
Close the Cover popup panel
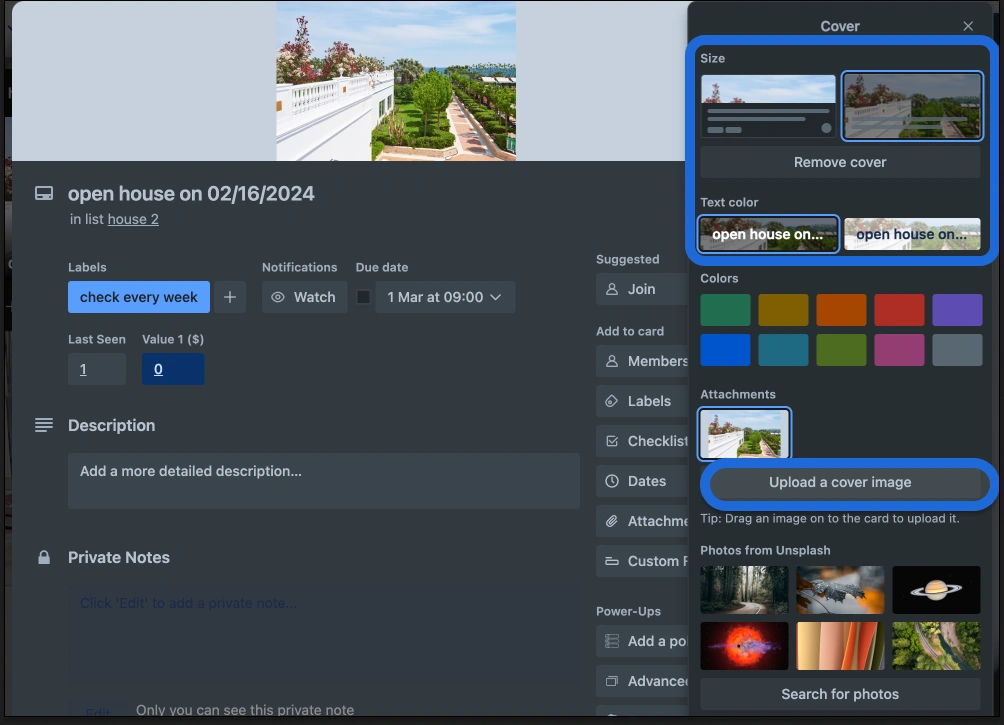point(968,26)
